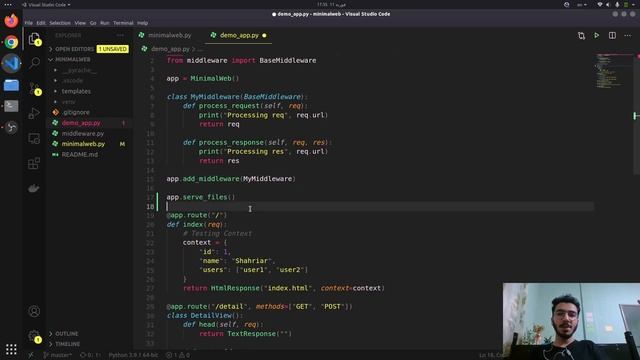Open middleware.py in the explorer
This screenshot has width=640, height=360.
(x=83, y=133)
